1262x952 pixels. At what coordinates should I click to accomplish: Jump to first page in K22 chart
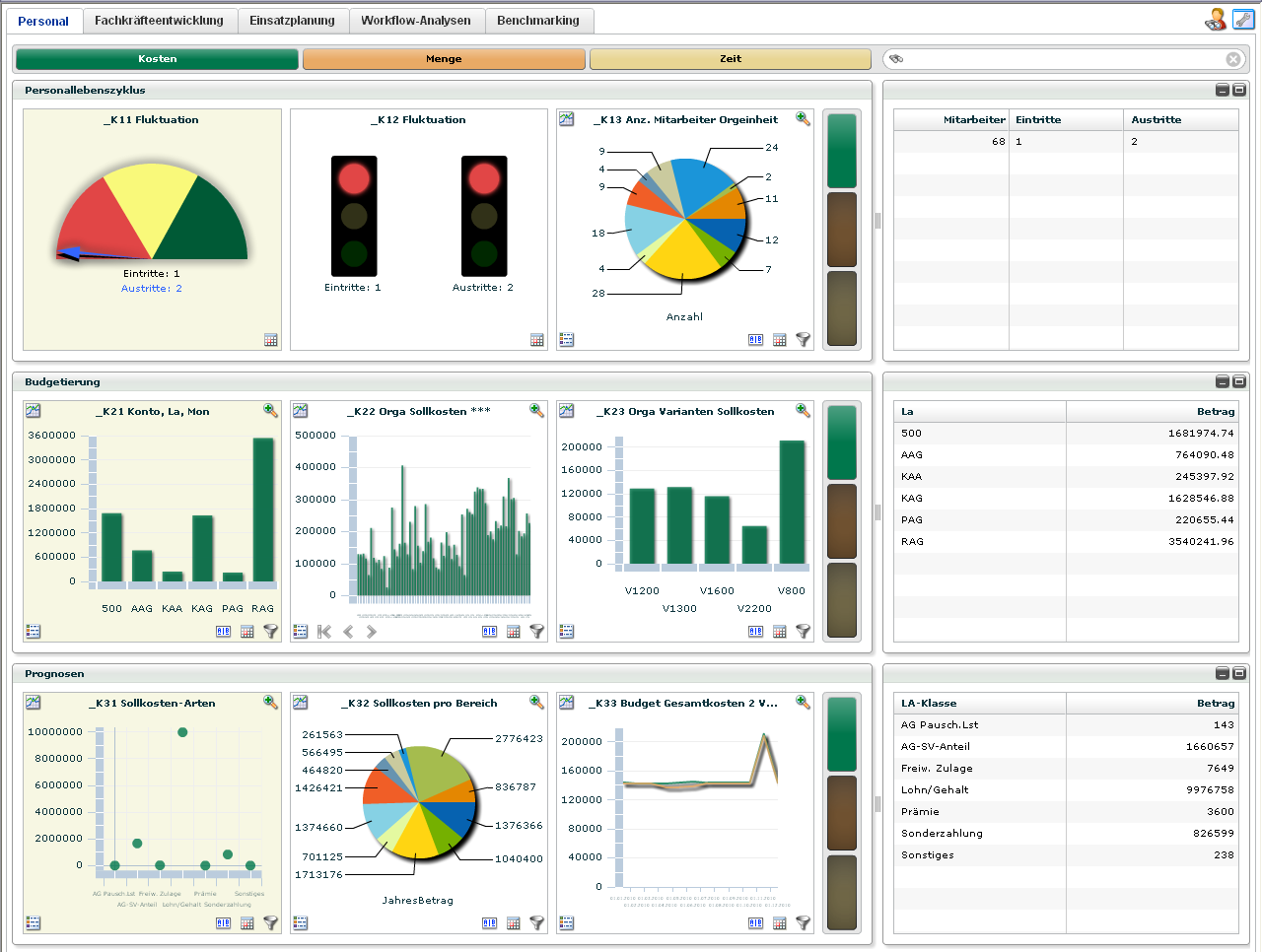(324, 632)
